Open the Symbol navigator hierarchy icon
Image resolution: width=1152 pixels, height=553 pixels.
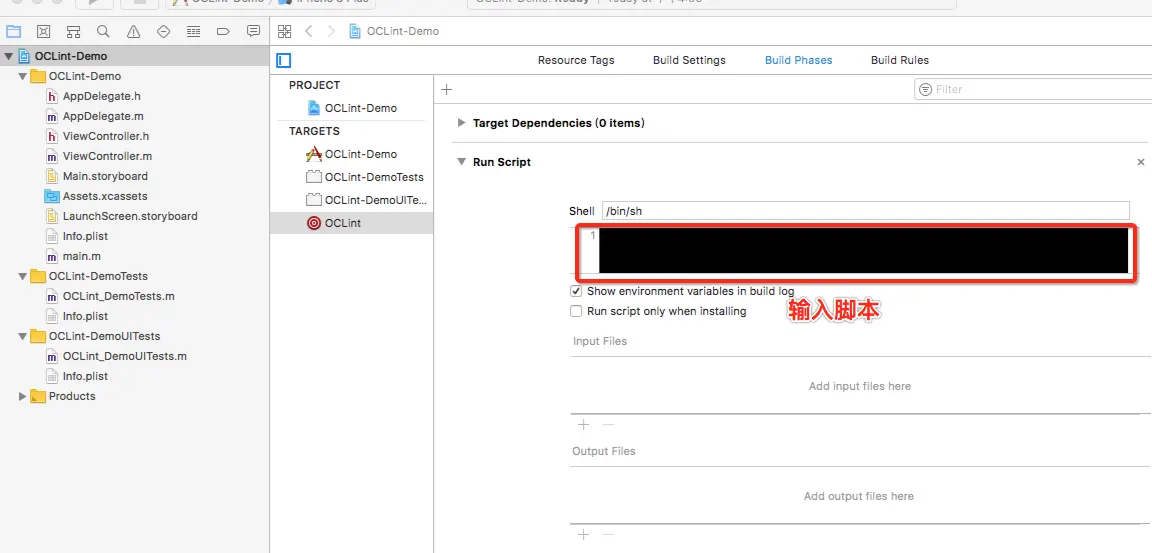pyautogui.click(x=73, y=32)
